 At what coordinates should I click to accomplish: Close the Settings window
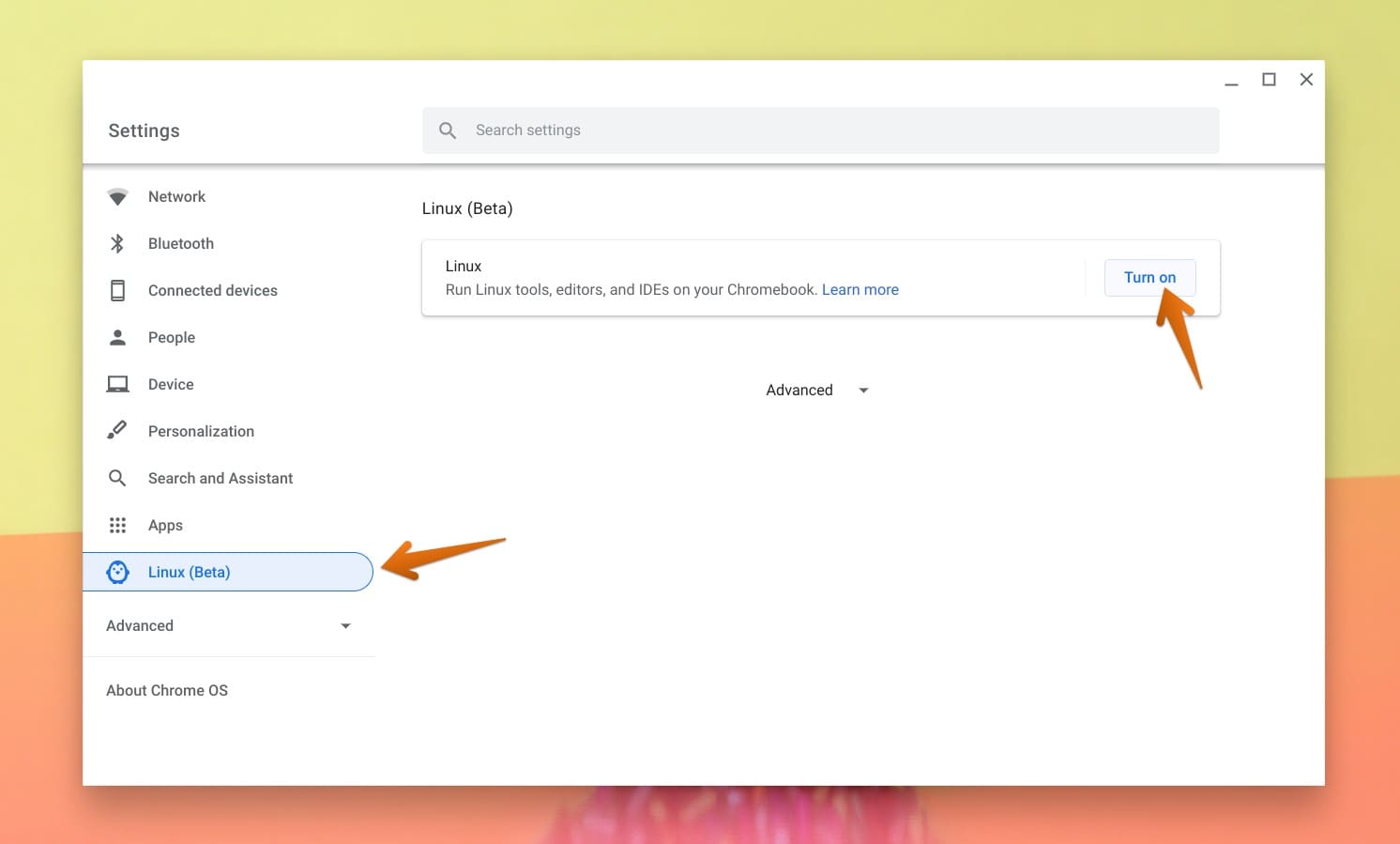pos(1306,80)
